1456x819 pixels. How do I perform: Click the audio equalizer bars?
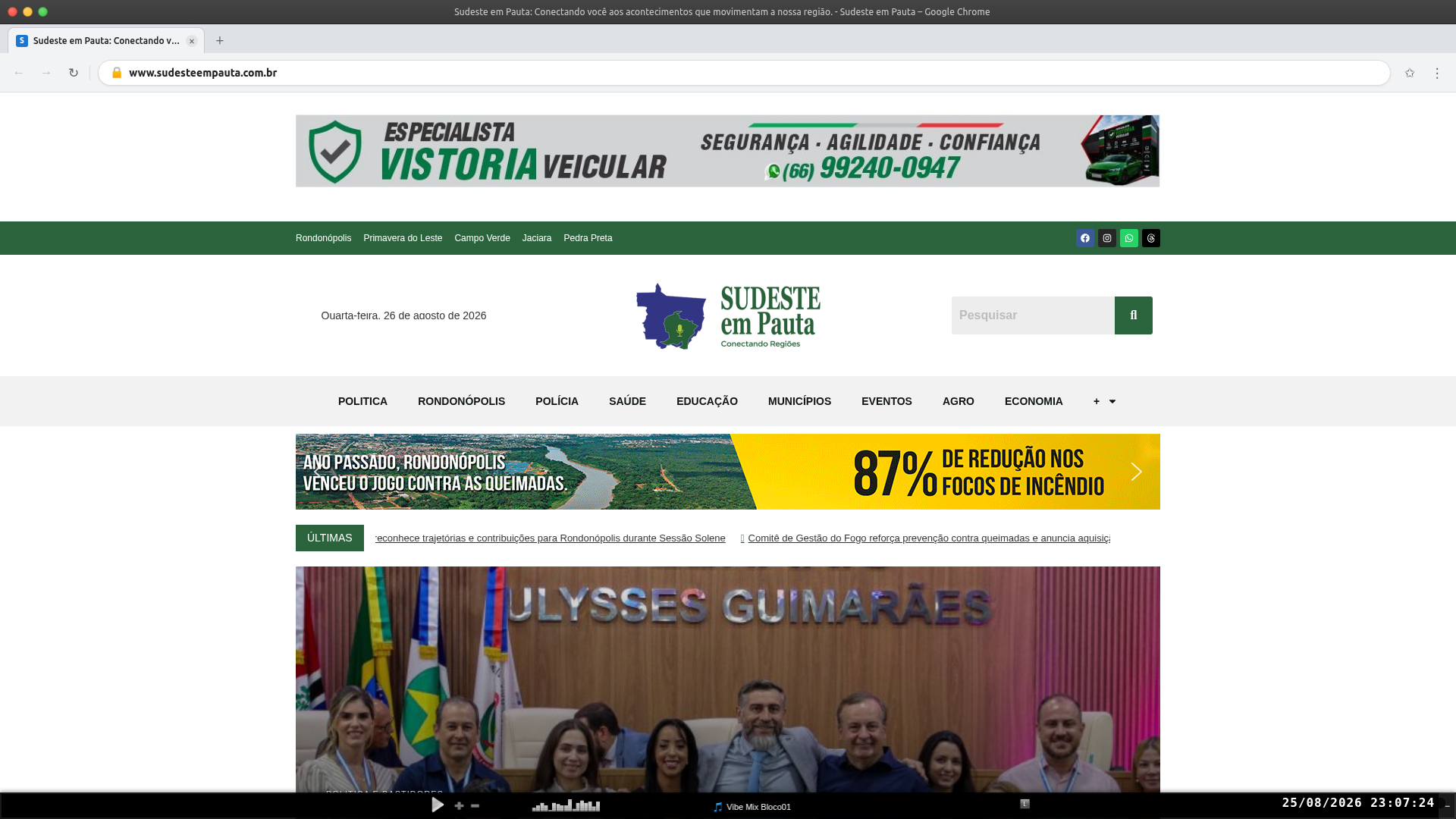pos(566,805)
